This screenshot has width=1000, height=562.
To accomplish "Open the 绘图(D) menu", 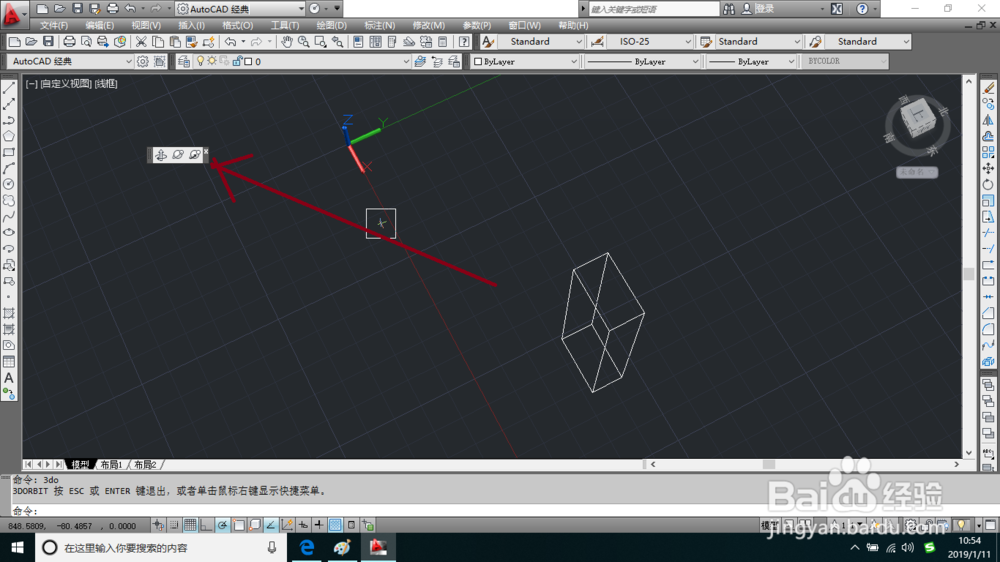I will click(332, 26).
